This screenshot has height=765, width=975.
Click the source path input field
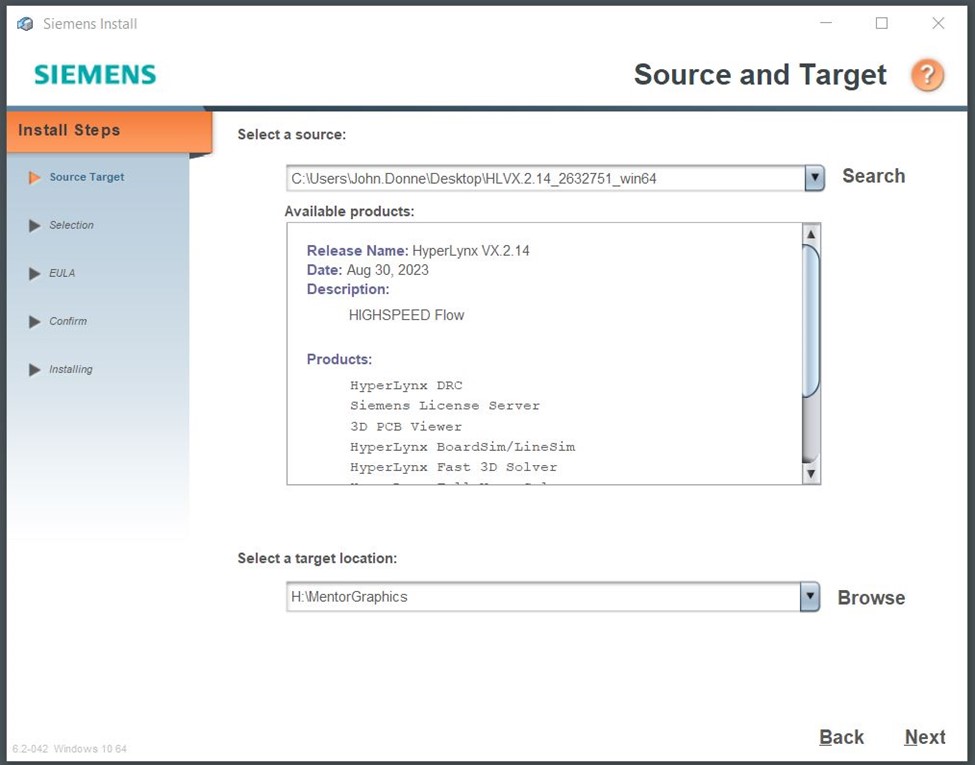pos(546,178)
